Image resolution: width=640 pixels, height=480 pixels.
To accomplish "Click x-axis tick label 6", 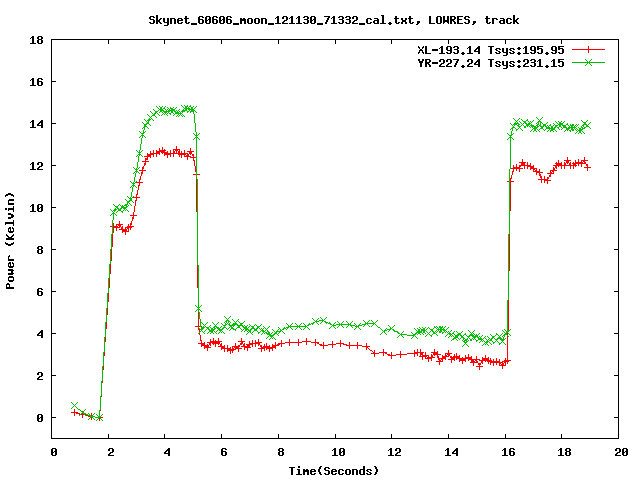I will tap(224, 452).
